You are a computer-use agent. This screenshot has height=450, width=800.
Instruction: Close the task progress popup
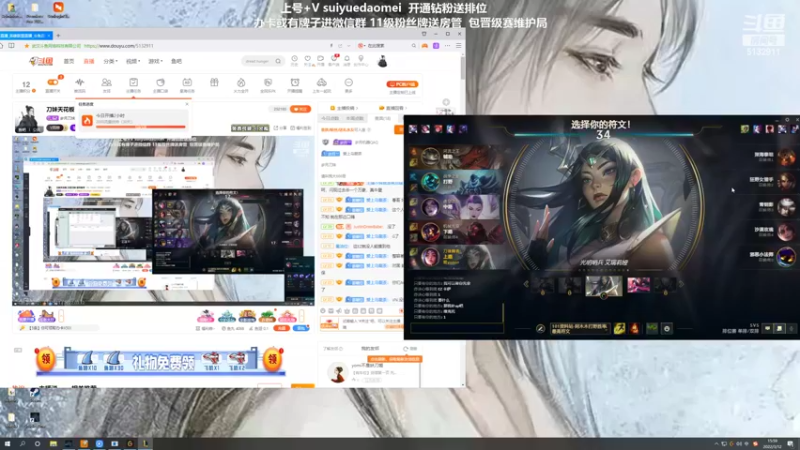[x=187, y=104]
